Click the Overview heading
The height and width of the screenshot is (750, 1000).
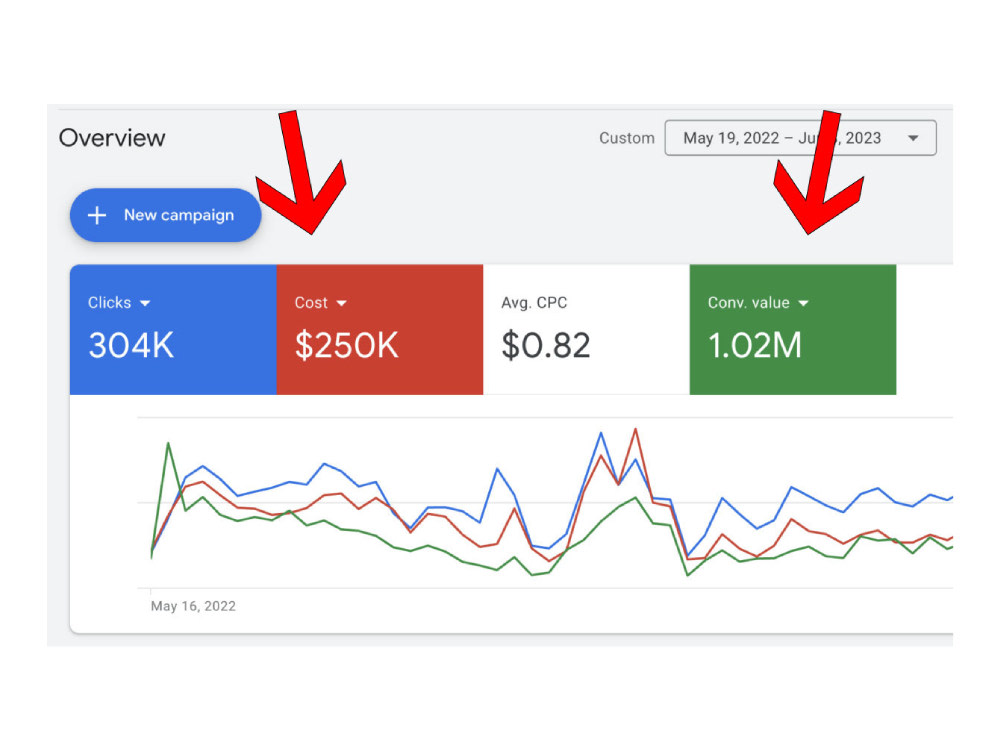coord(112,138)
